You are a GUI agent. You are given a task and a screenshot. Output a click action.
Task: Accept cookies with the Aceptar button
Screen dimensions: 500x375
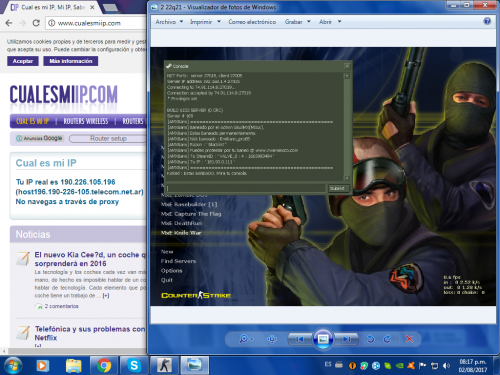tap(23, 61)
